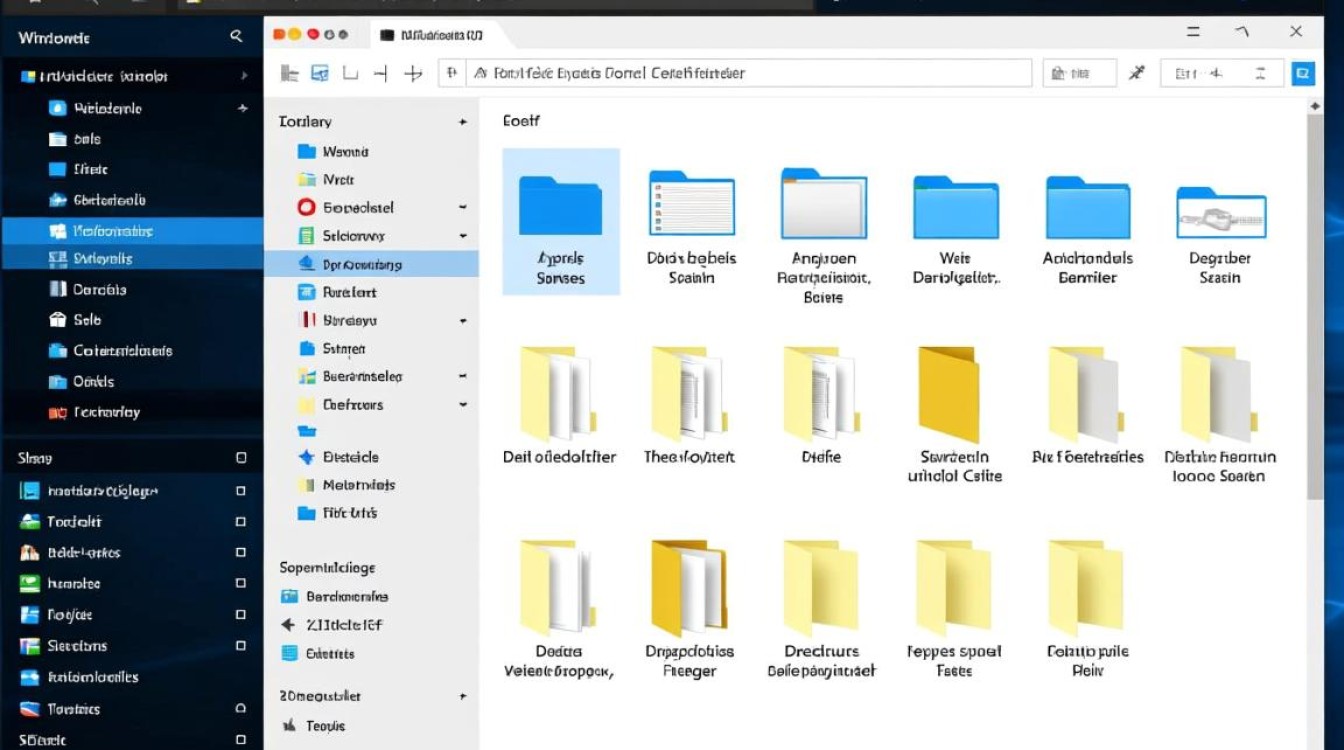Image resolution: width=1344 pixels, height=750 pixels.
Task: Select the window tab at the top
Action: 432,35
